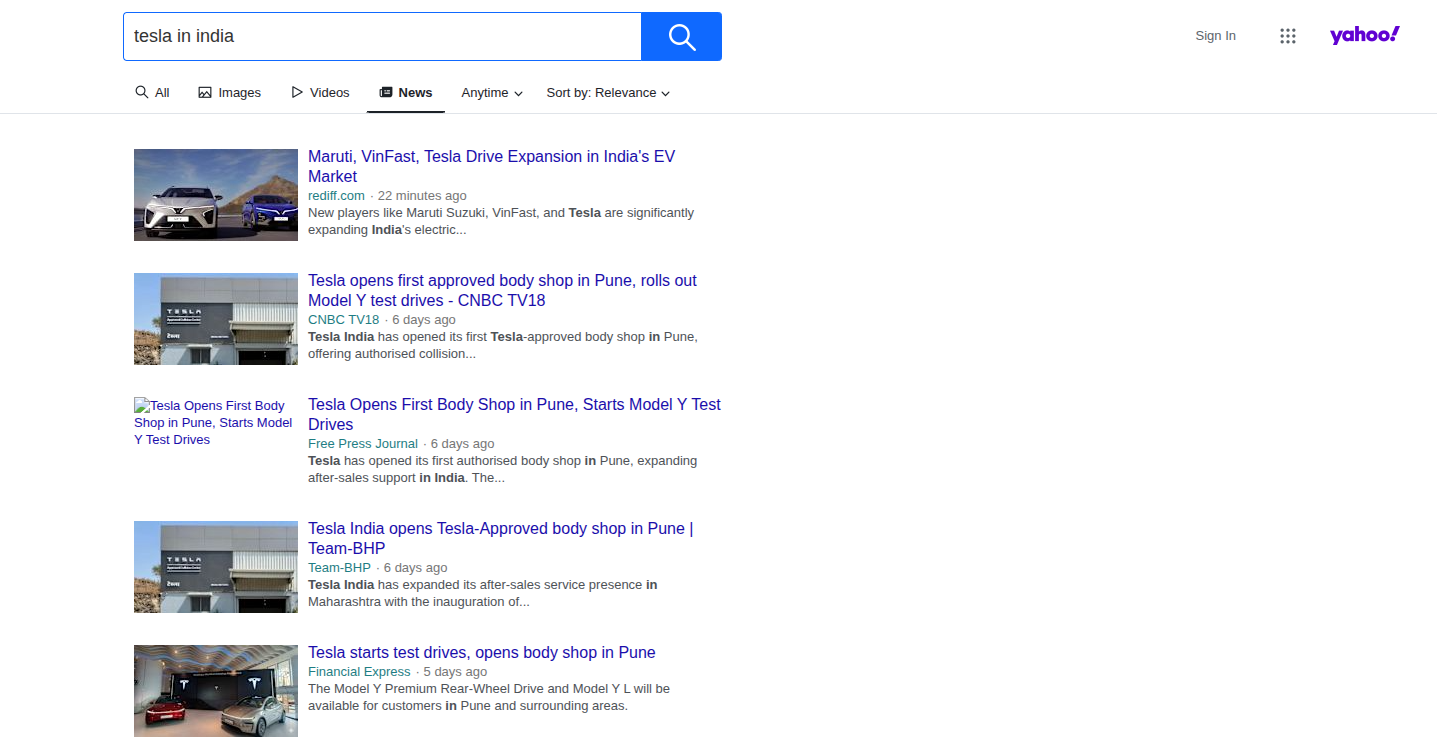1437x739 pixels.
Task: Click the 5 days ago timestamp
Action: pos(455,672)
